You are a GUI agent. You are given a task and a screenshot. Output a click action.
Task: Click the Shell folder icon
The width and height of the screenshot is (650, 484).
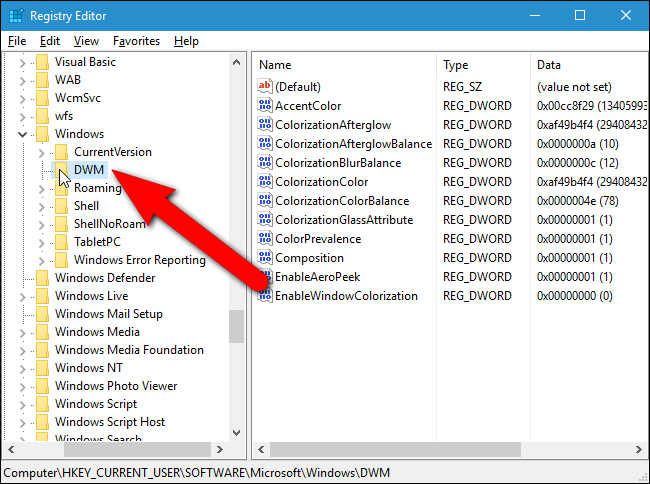point(61,206)
